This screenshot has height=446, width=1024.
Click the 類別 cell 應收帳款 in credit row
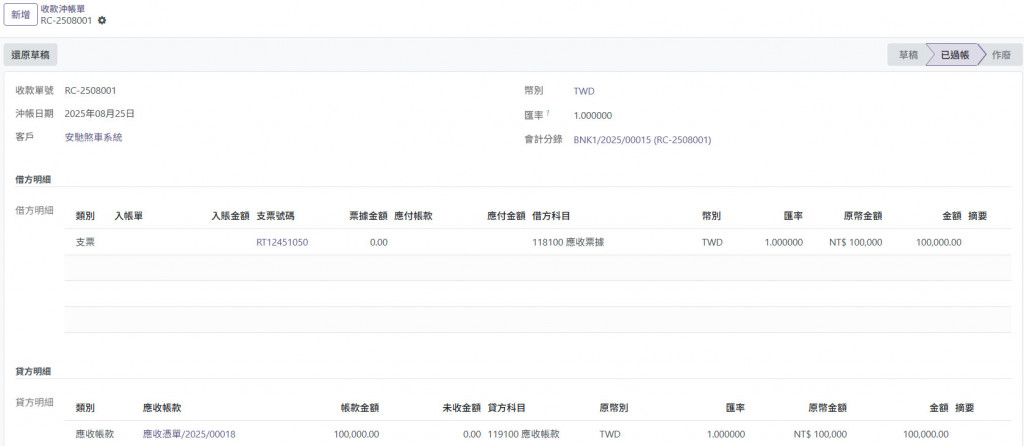[95, 434]
